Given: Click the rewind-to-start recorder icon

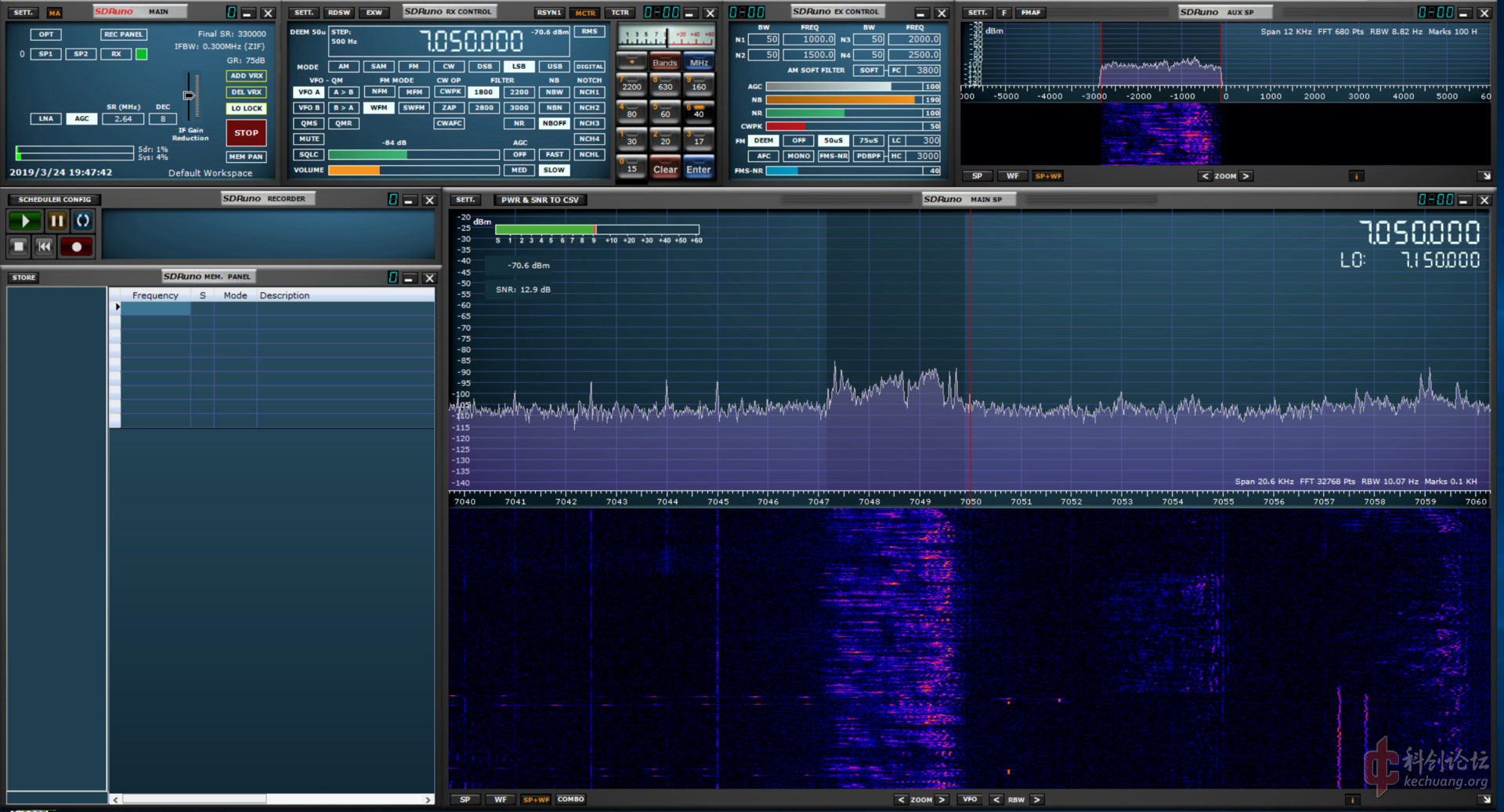Looking at the screenshot, I should tap(45, 247).
